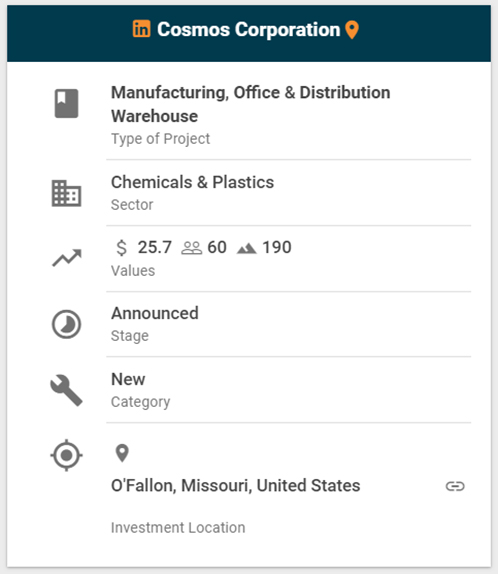The height and width of the screenshot is (574, 498).
Task: Click the New category entry
Action: coord(128,379)
